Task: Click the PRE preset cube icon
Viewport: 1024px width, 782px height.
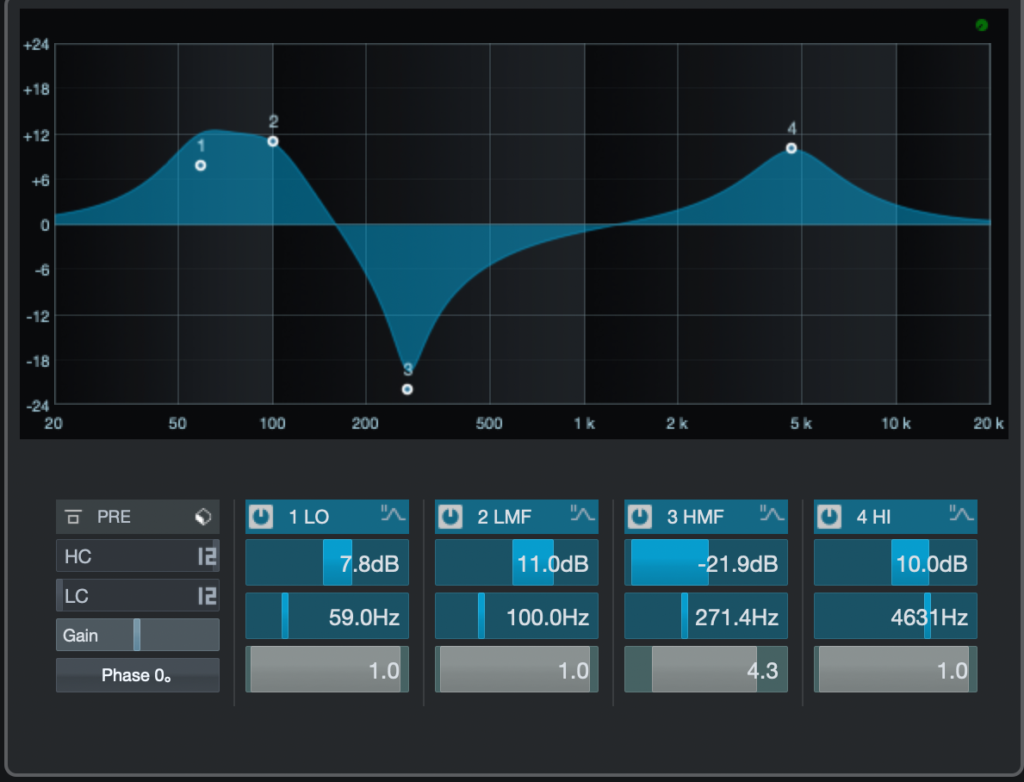Action: click(203, 517)
